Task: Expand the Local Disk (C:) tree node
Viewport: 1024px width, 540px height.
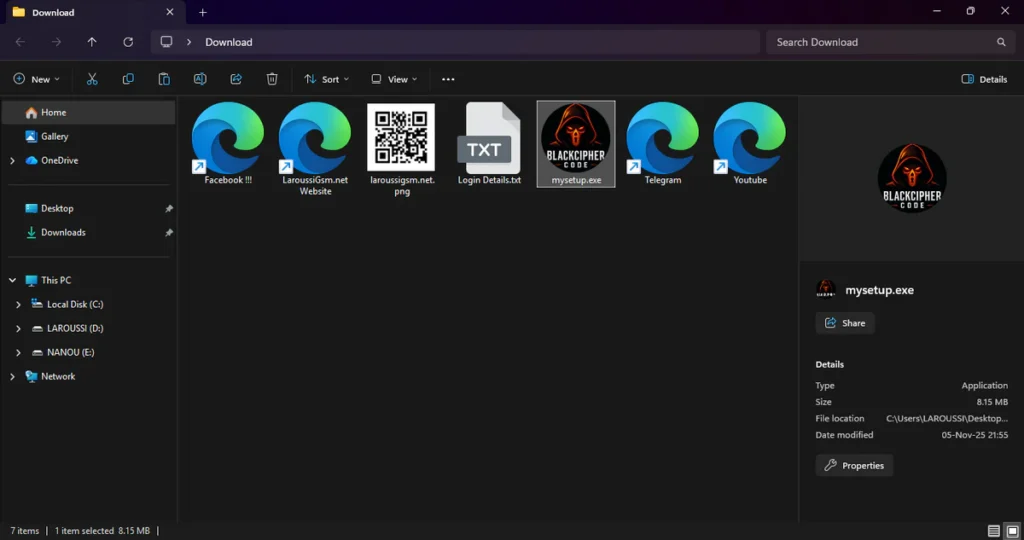Action: point(18,304)
